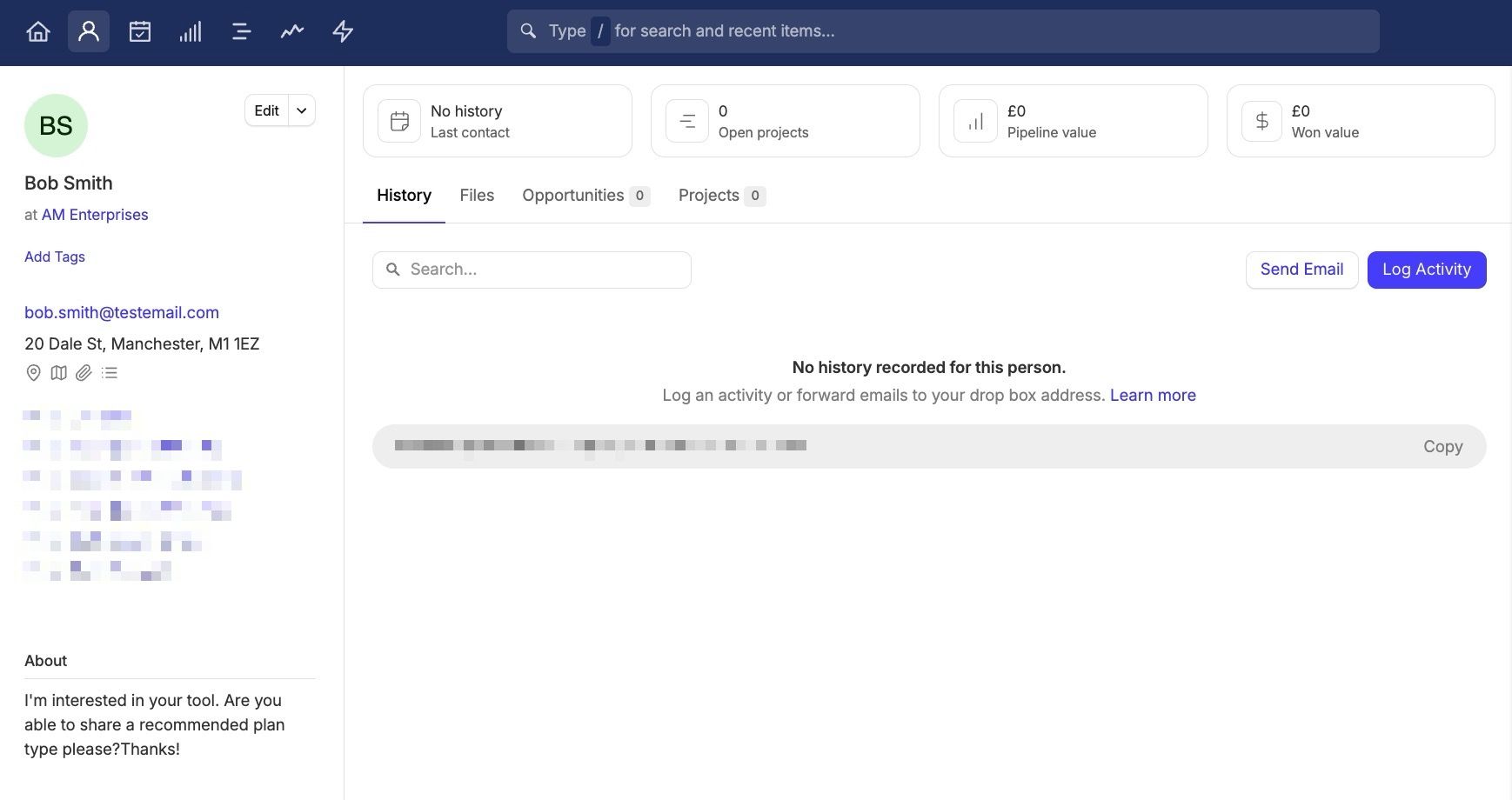Open the People & Organisations icon
1512x800 pixels.
point(89,31)
